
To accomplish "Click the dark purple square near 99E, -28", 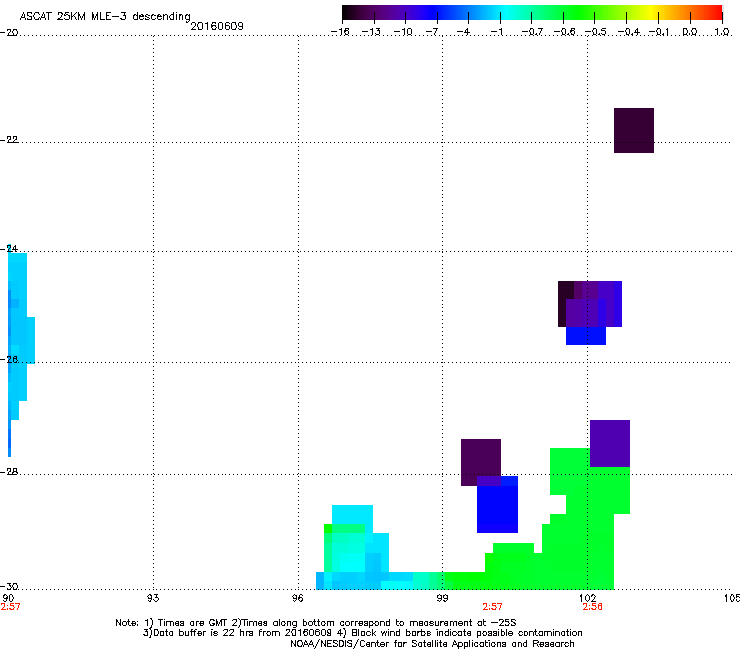I will [481, 462].
